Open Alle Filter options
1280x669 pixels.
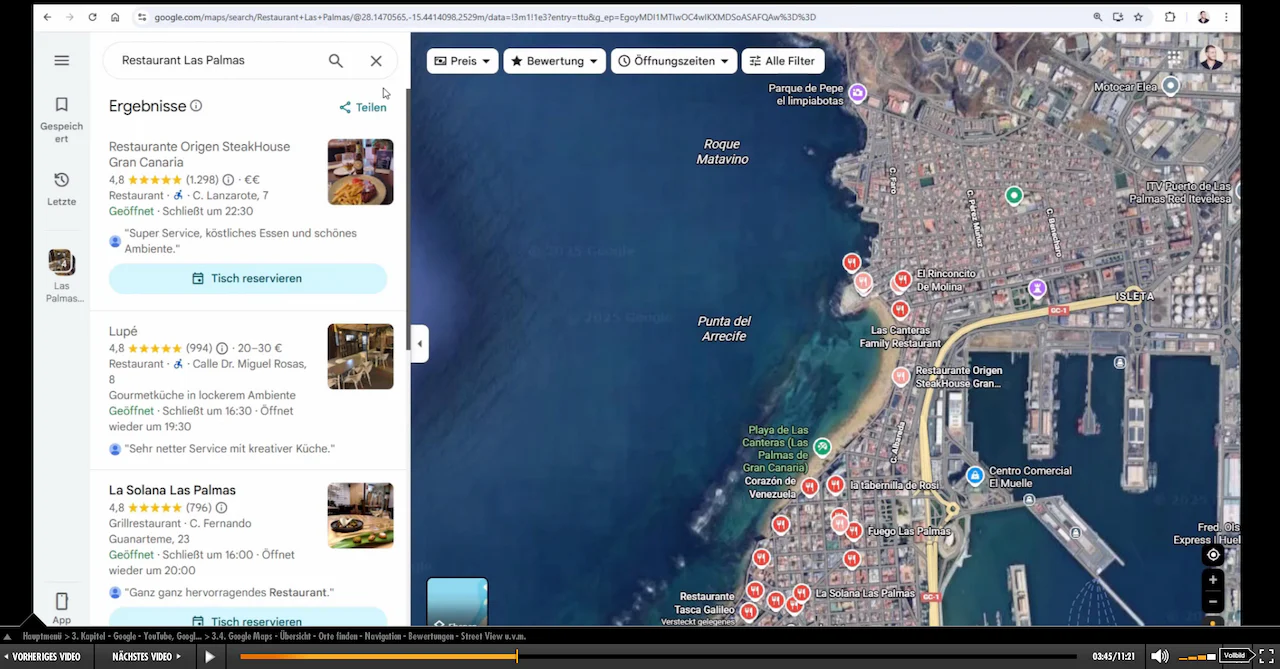783,61
